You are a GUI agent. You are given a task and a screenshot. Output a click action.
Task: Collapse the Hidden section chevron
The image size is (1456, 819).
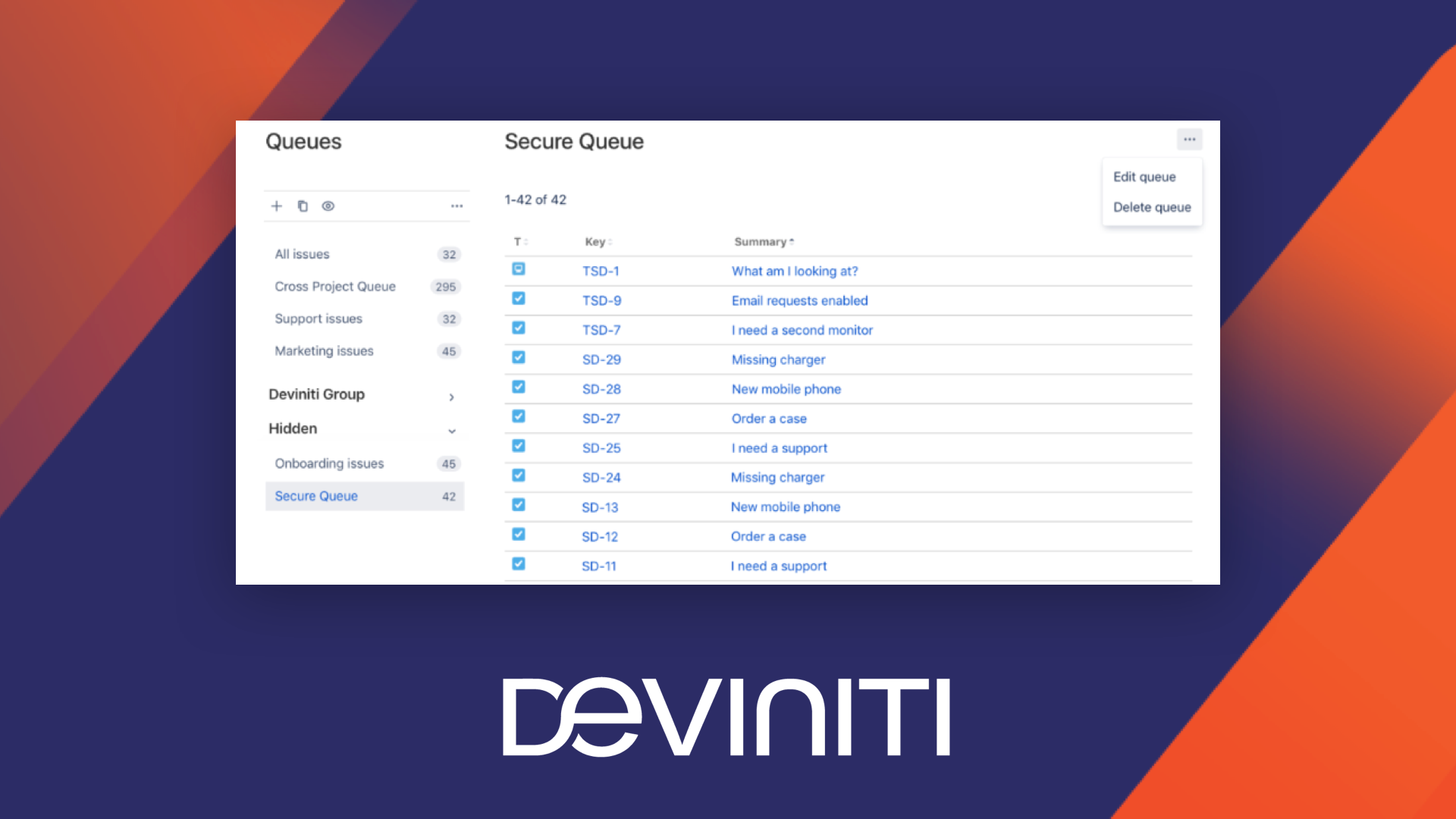coord(452,431)
